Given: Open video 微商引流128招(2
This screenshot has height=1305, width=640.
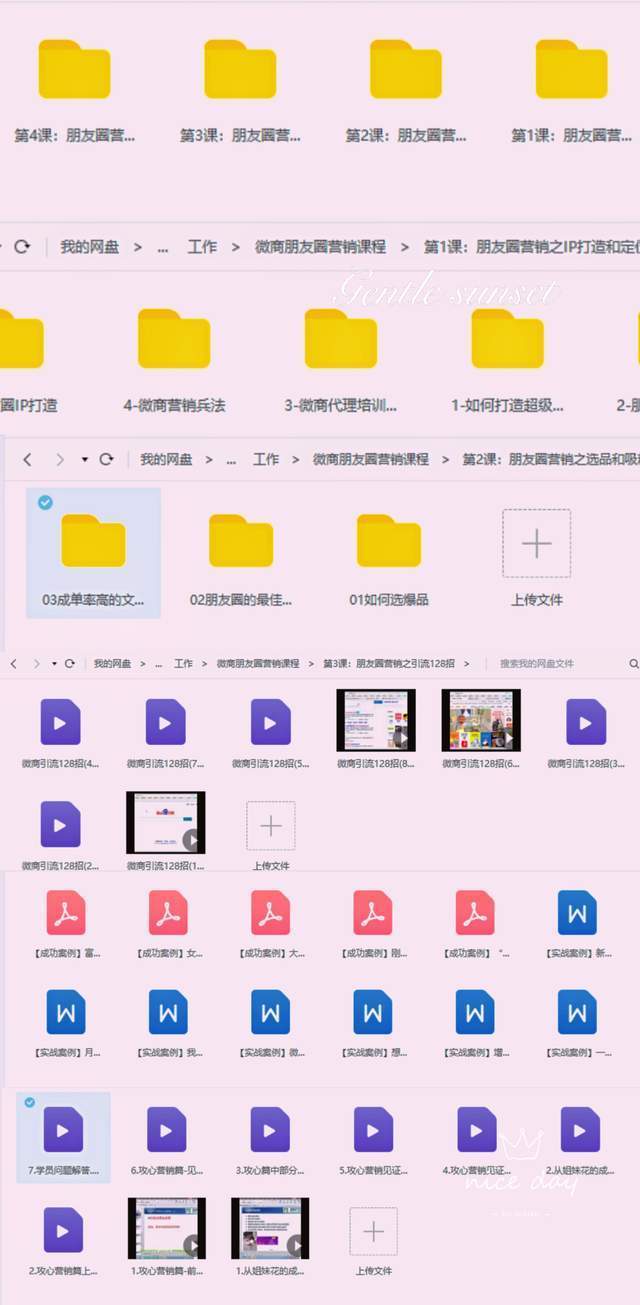Looking at the screenshot, I should pyautogui.click(x=60, y=824).
